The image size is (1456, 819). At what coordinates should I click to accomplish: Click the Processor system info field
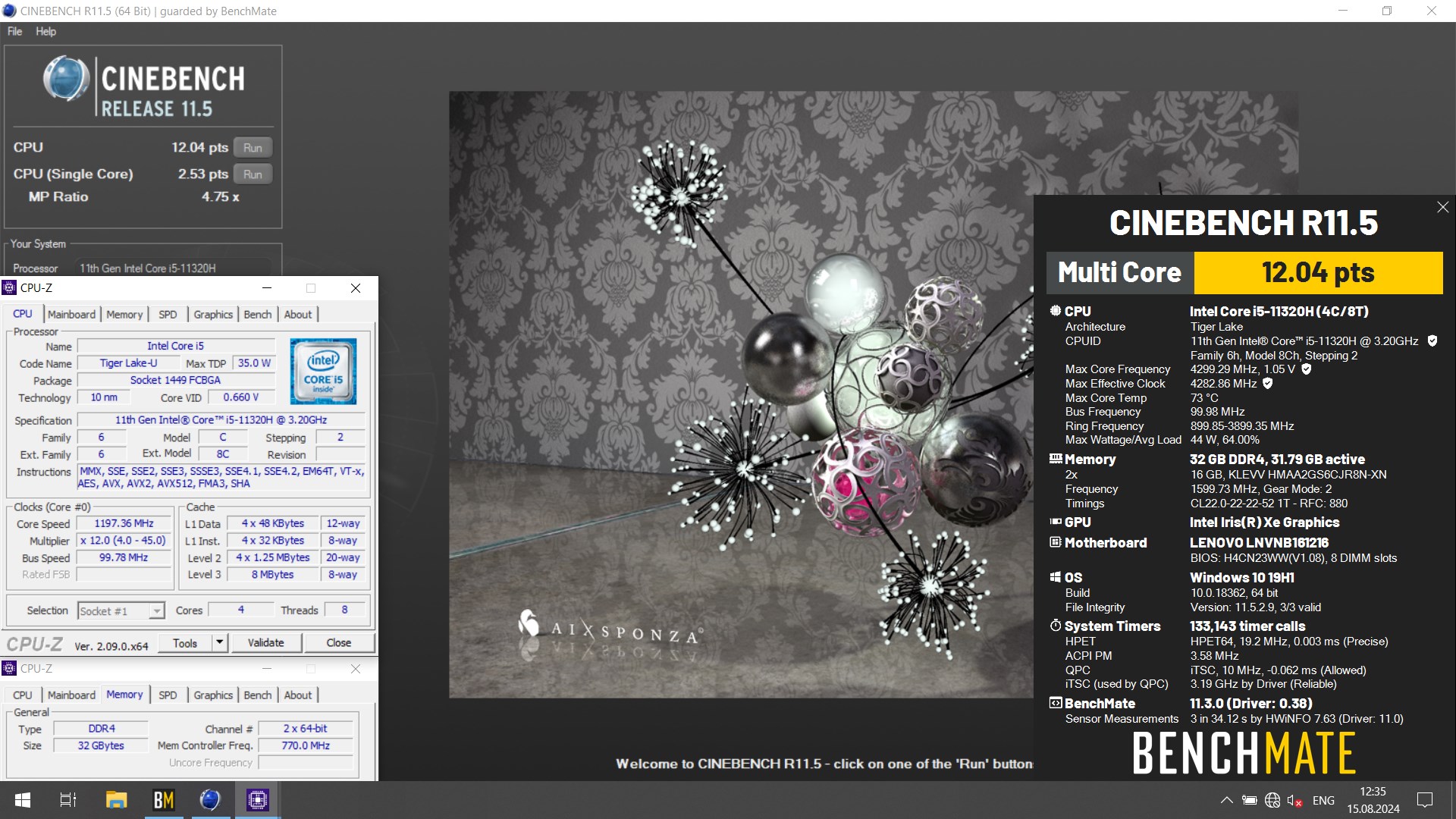coord(174,268)
